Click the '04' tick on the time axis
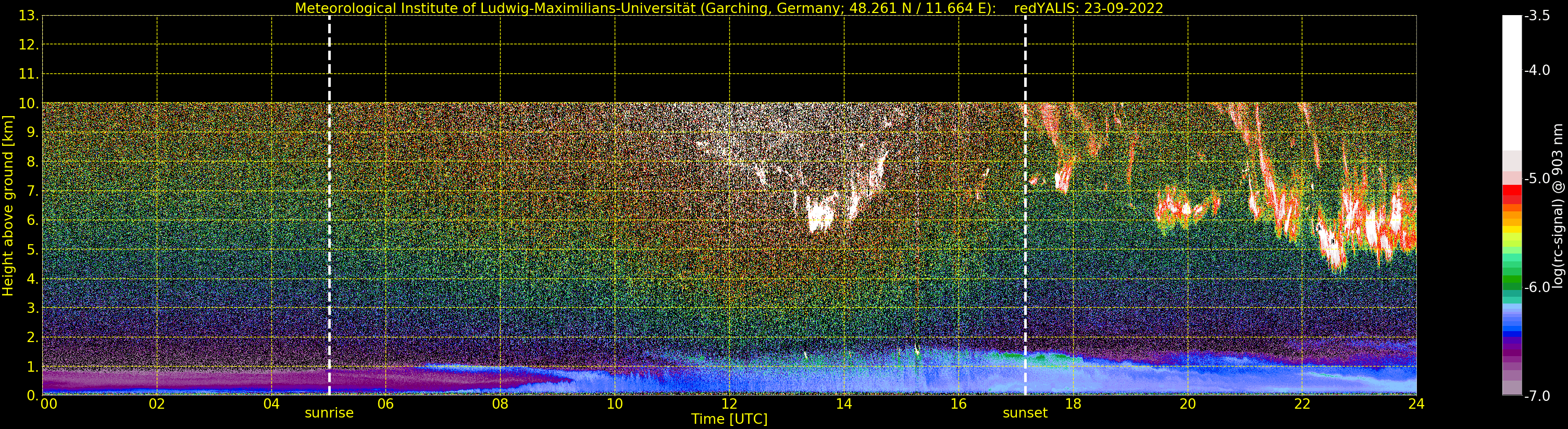Screen dimensions: 1568x429 271,404
